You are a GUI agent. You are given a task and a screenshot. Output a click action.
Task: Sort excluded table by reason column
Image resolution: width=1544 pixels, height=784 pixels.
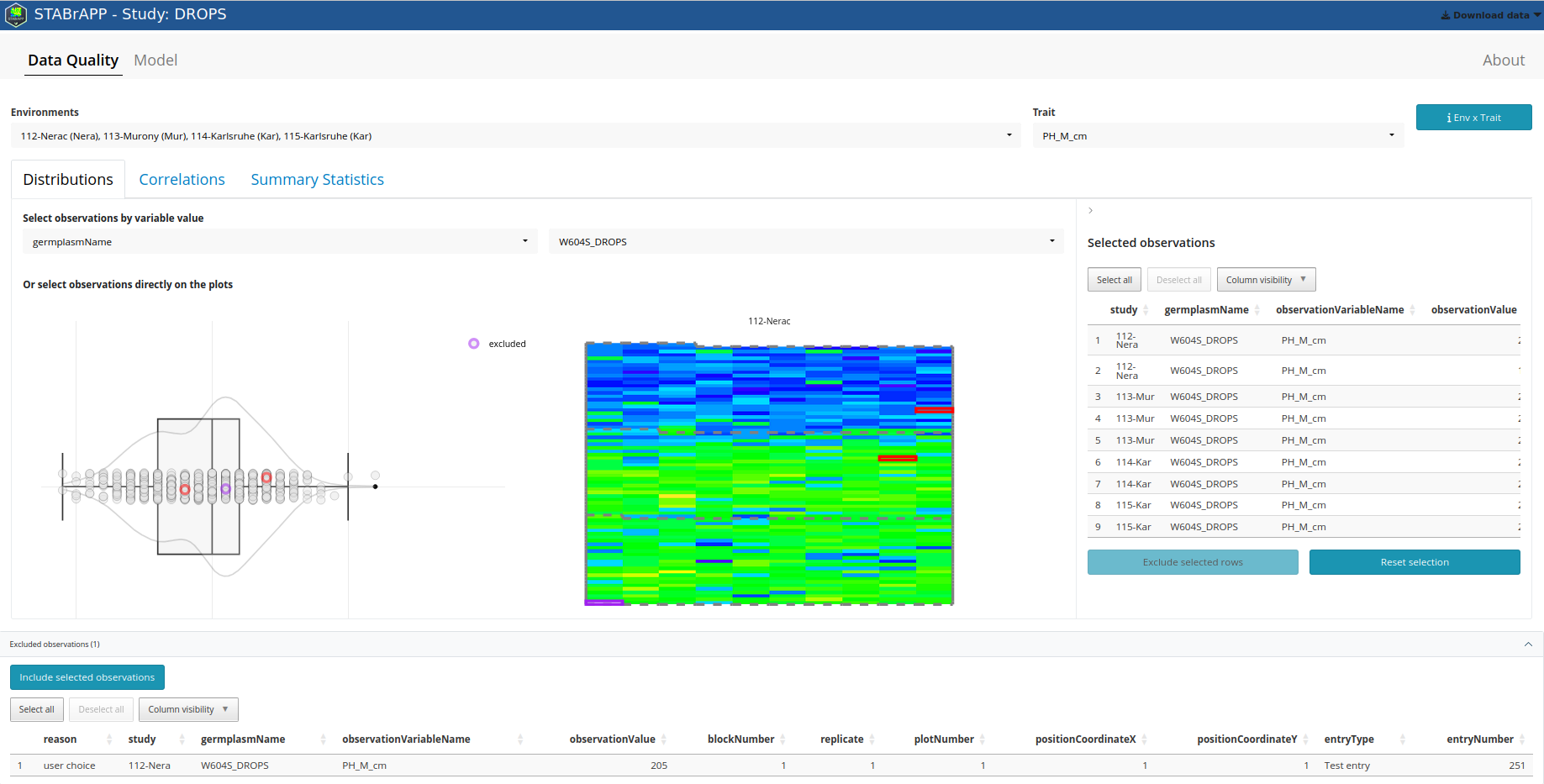(x=76, y=739)
